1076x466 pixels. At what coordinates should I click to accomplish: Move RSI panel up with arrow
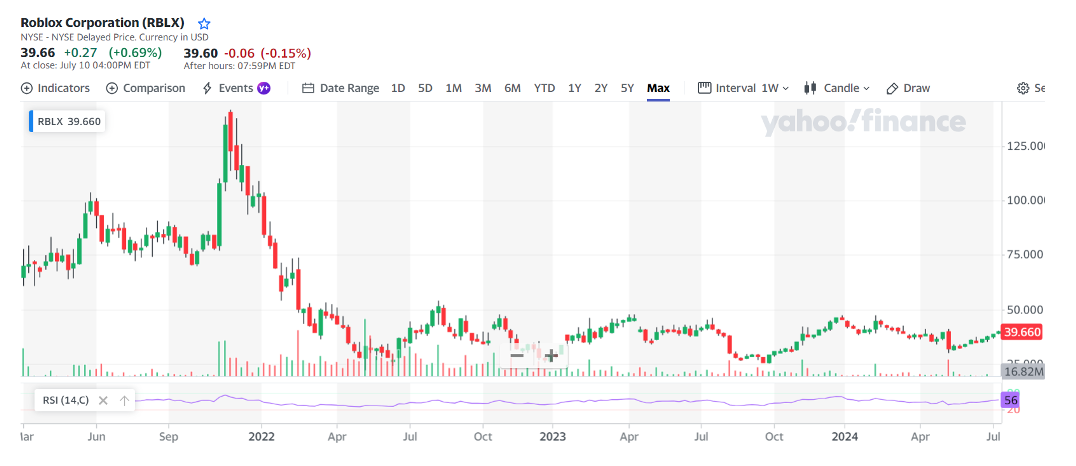point(125,400)
